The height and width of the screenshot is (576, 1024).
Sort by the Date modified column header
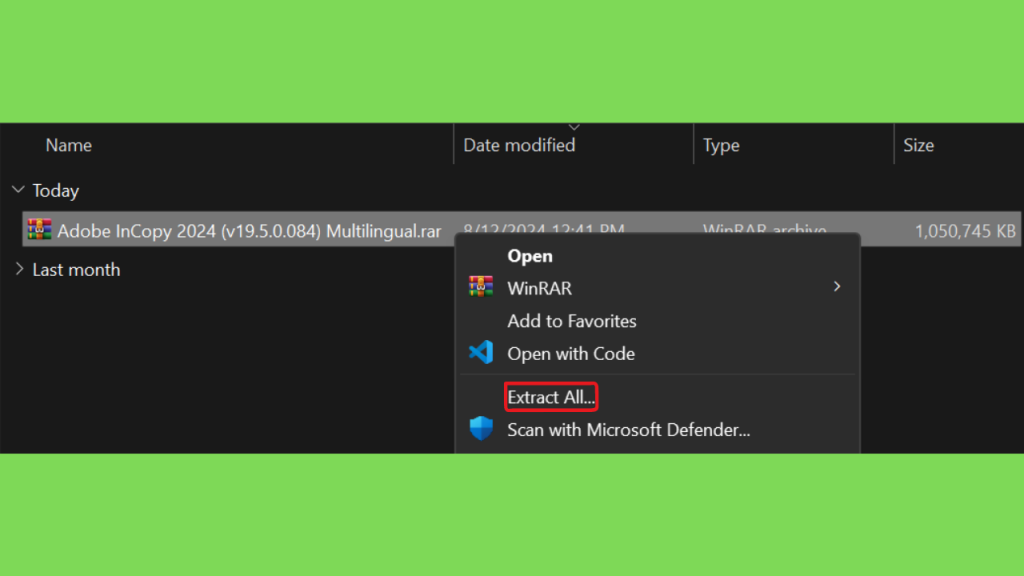pyautogui.click(x=519, y=145)
